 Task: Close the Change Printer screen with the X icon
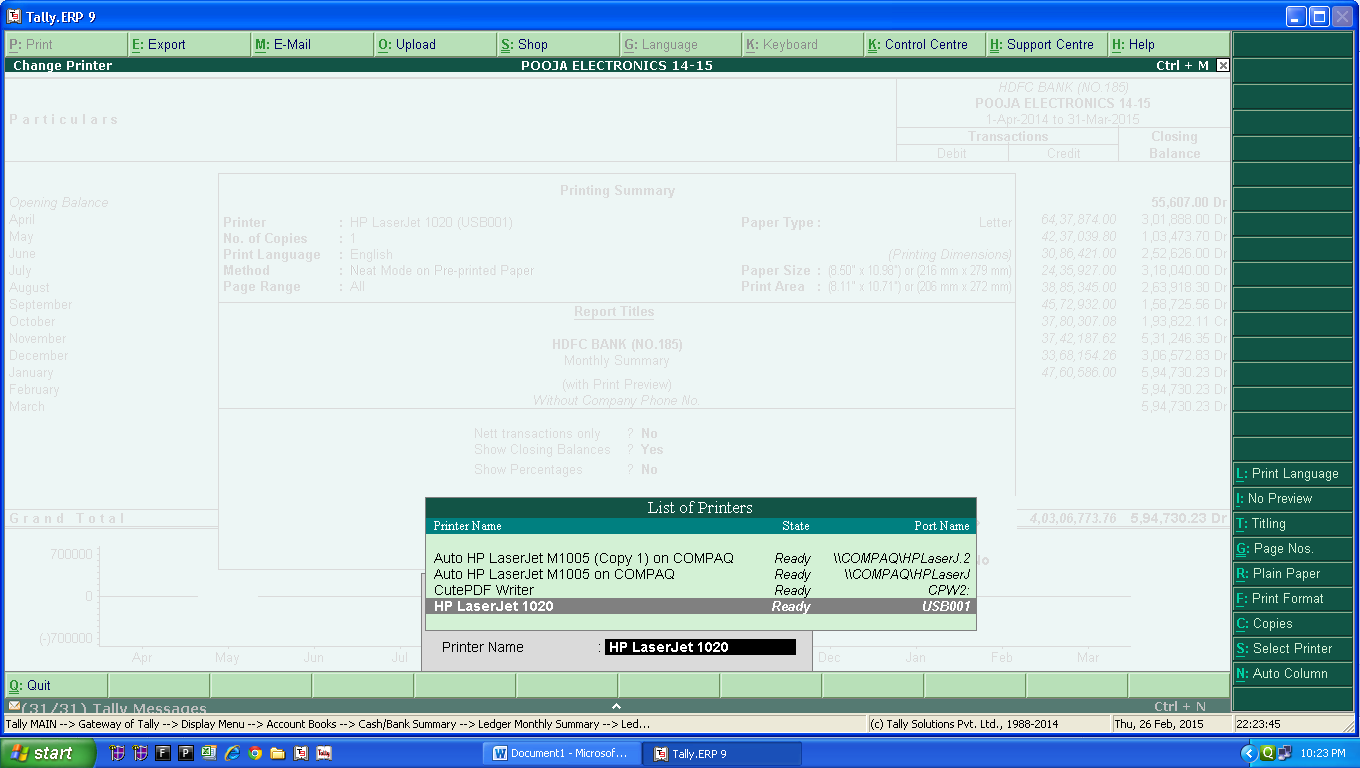[1222, 66]
